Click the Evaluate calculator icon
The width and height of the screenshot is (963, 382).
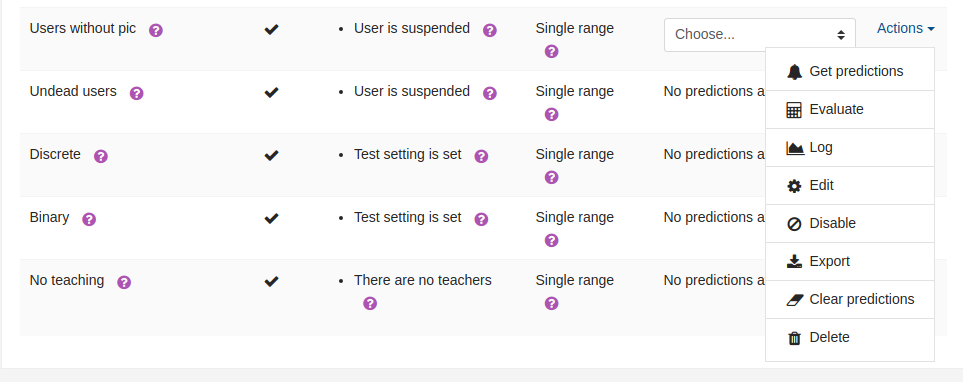(794, 110)
